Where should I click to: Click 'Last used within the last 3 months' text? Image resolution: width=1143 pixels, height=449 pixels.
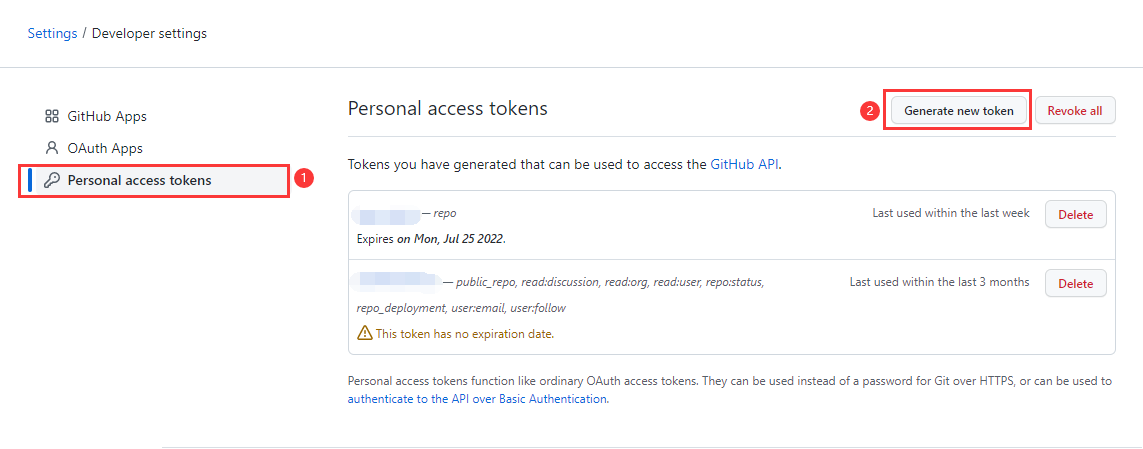click(x=940, y=281)
